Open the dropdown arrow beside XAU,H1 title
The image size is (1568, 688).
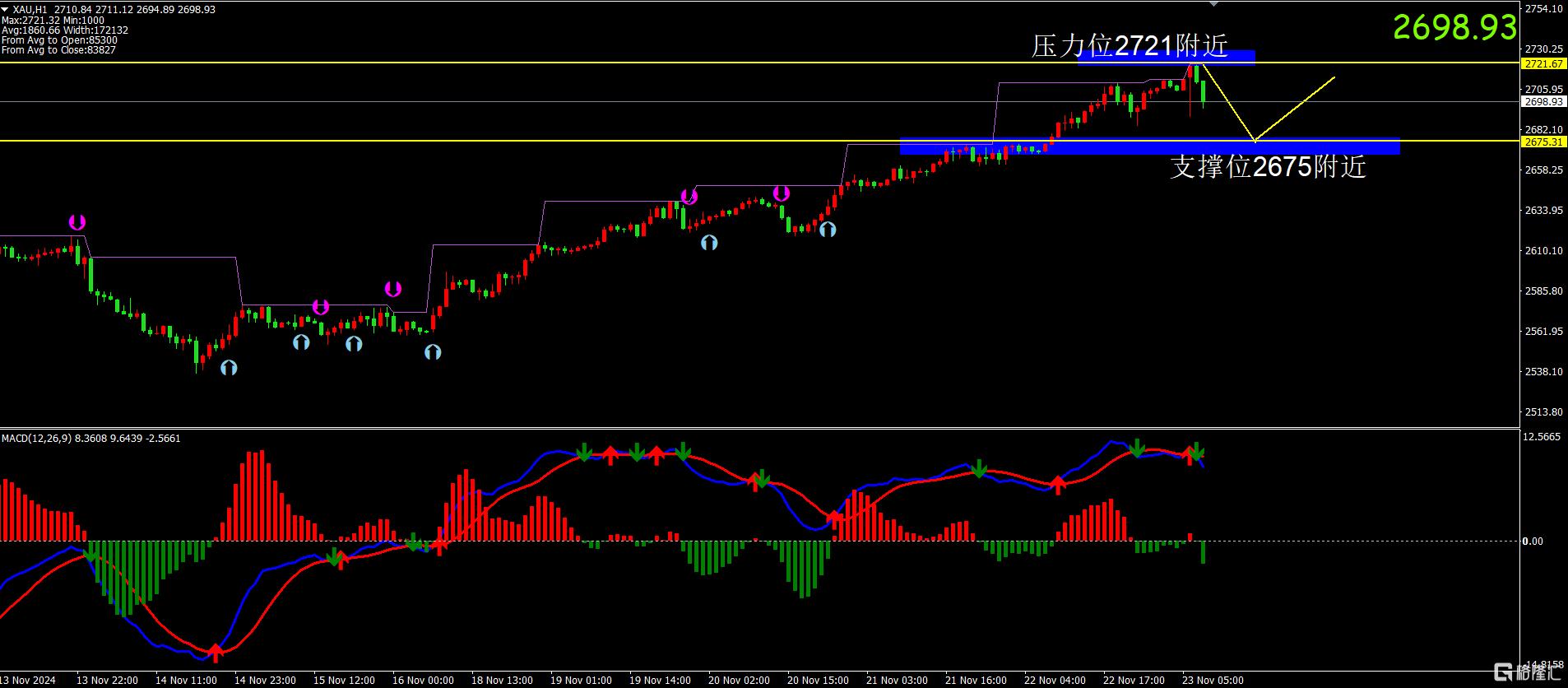[x=6, y=10]
